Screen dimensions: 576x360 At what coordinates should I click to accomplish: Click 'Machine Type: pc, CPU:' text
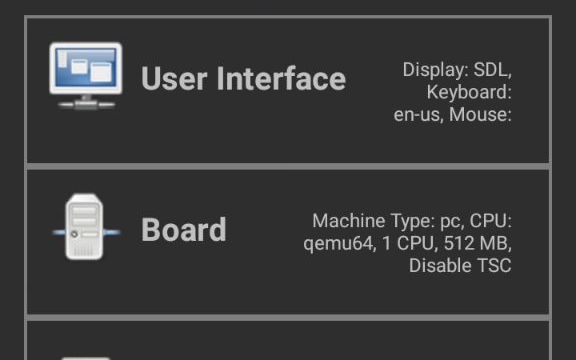(412, 221)
